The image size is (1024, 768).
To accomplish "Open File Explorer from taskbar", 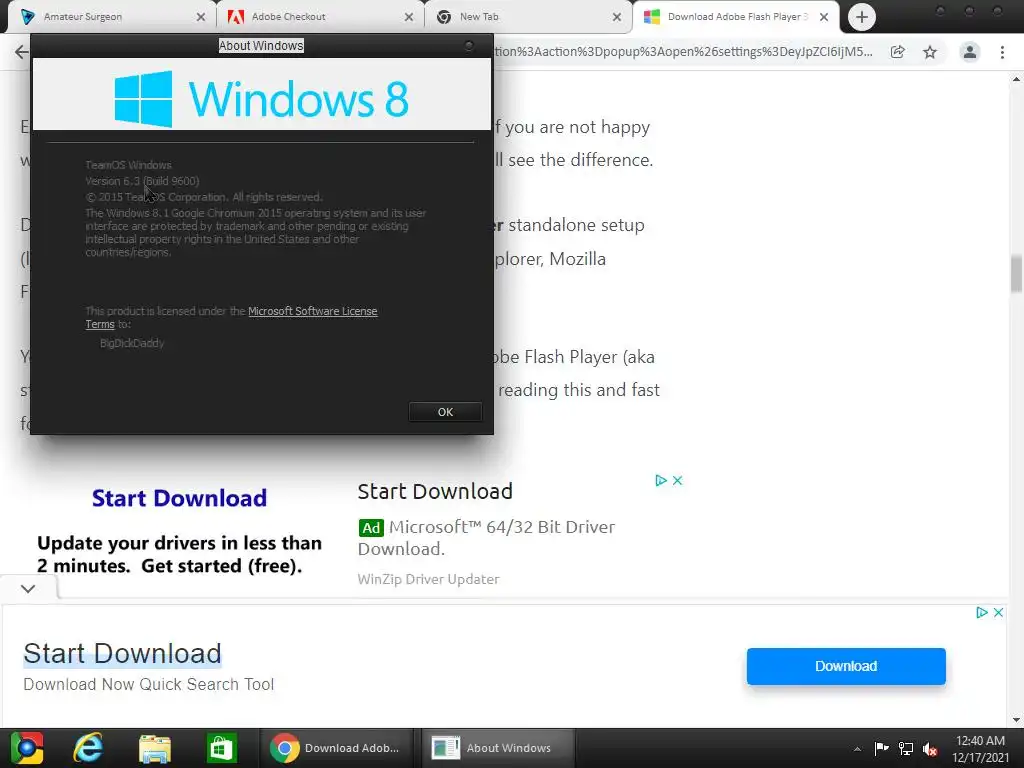I will pos(155,748).
